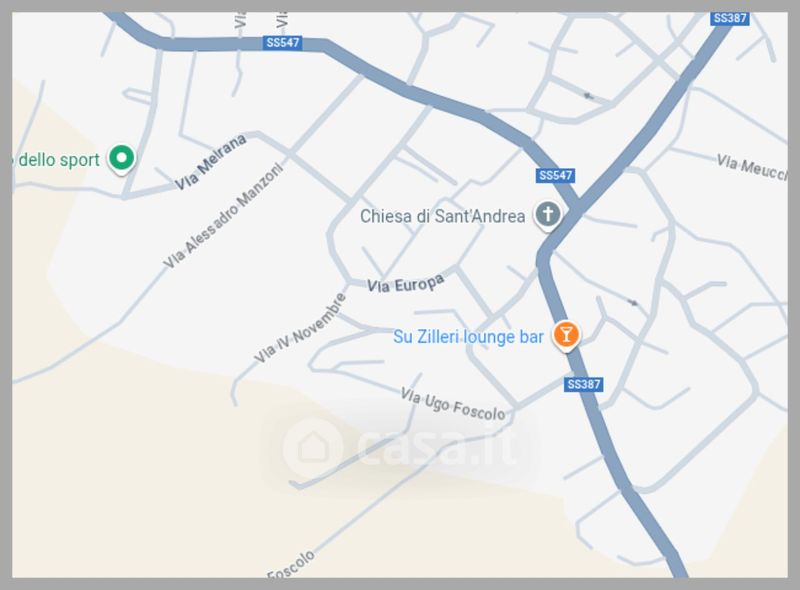
Task: Click the SS547 shield near the church
Action: tap(556, 176)
